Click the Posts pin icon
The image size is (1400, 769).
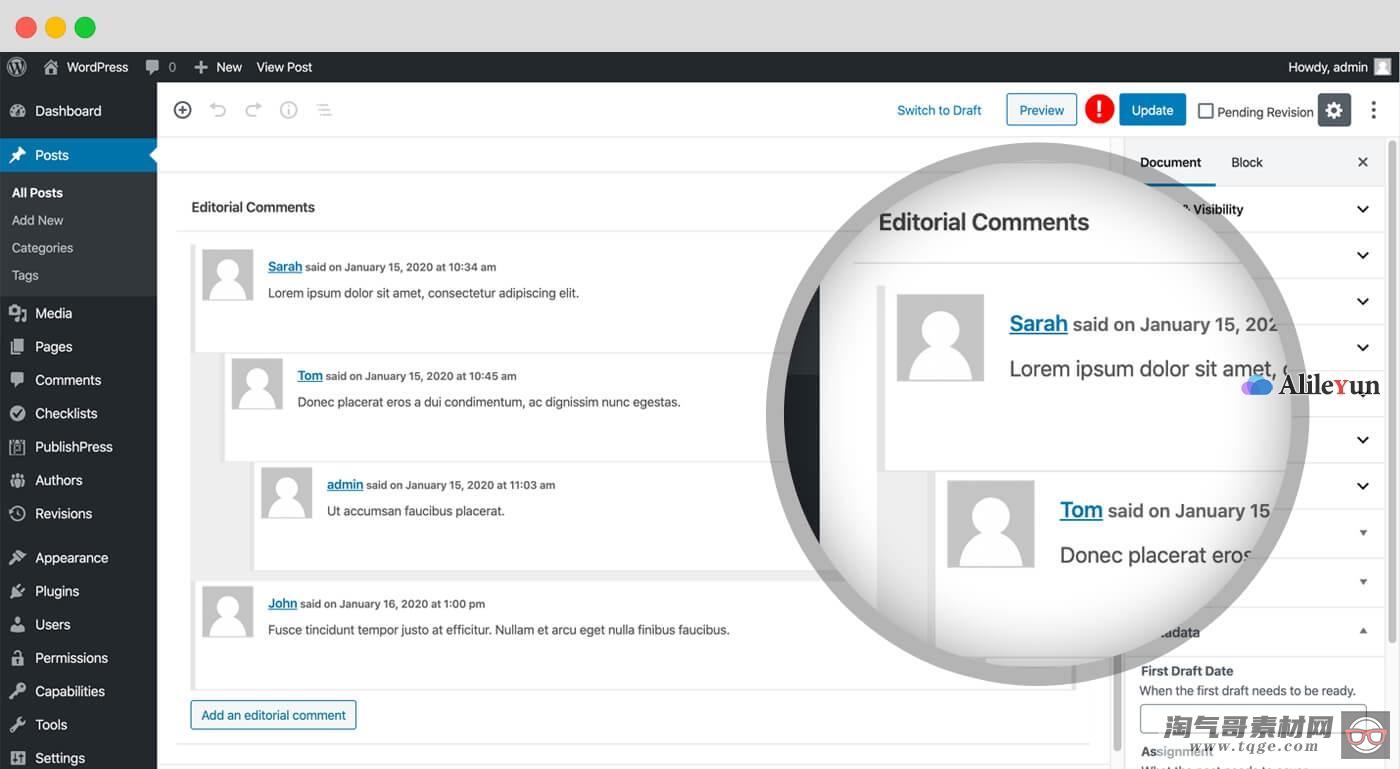[17, 155]
